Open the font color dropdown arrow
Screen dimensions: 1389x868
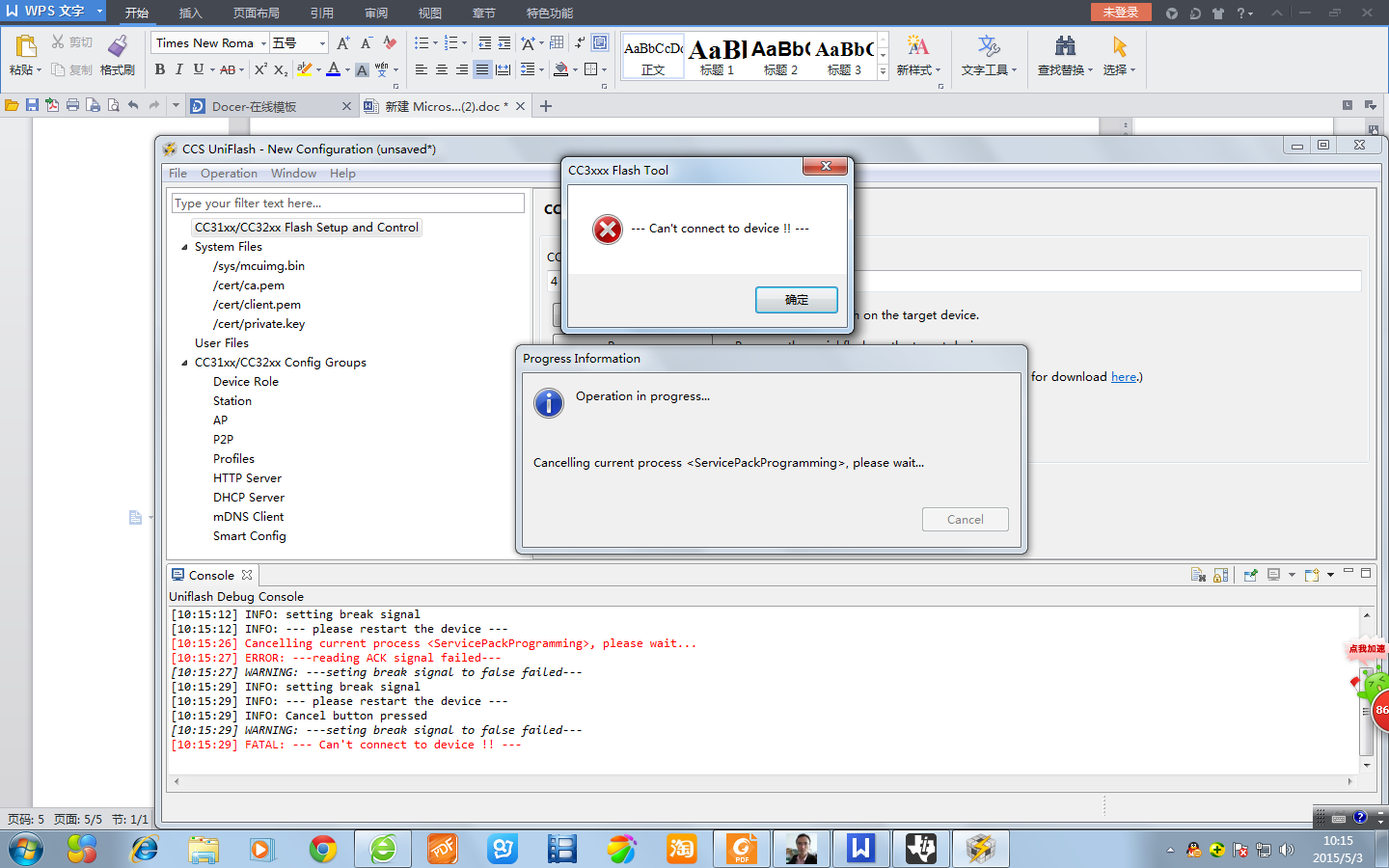click(347, 69)
